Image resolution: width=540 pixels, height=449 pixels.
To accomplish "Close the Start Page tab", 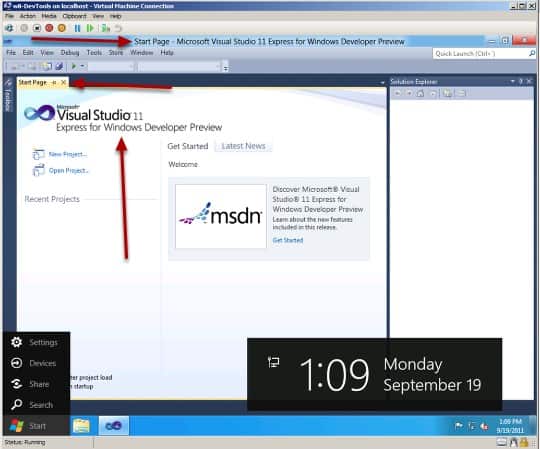I will (x=63, y=82).
